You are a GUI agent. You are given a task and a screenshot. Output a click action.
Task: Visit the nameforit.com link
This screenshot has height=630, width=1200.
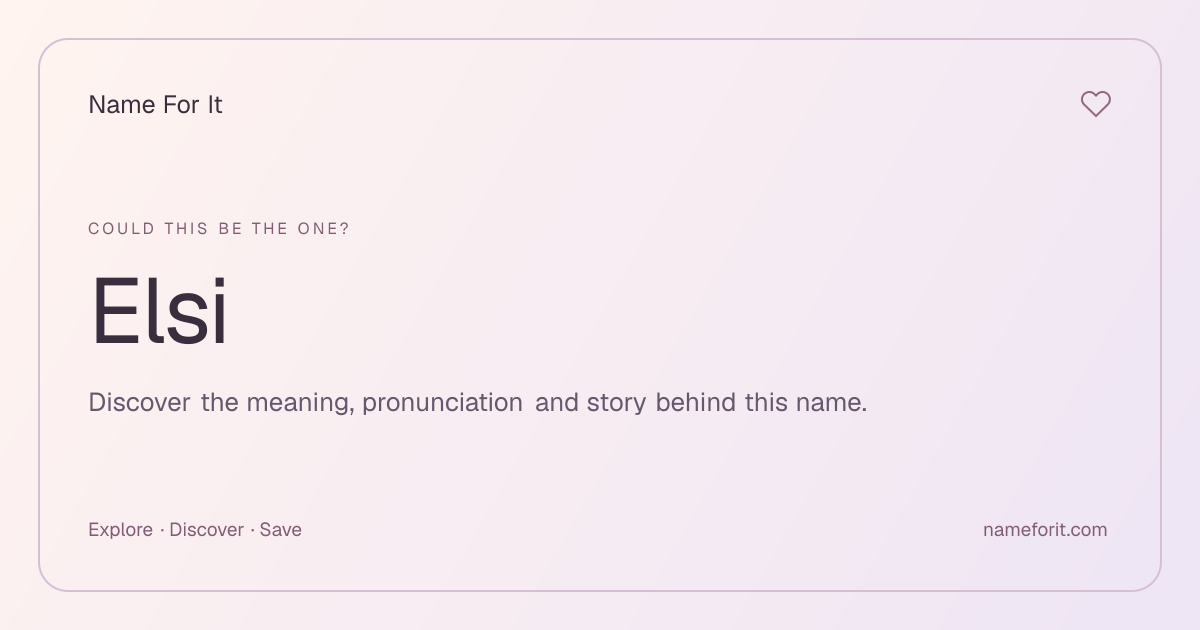point(1045,530)
